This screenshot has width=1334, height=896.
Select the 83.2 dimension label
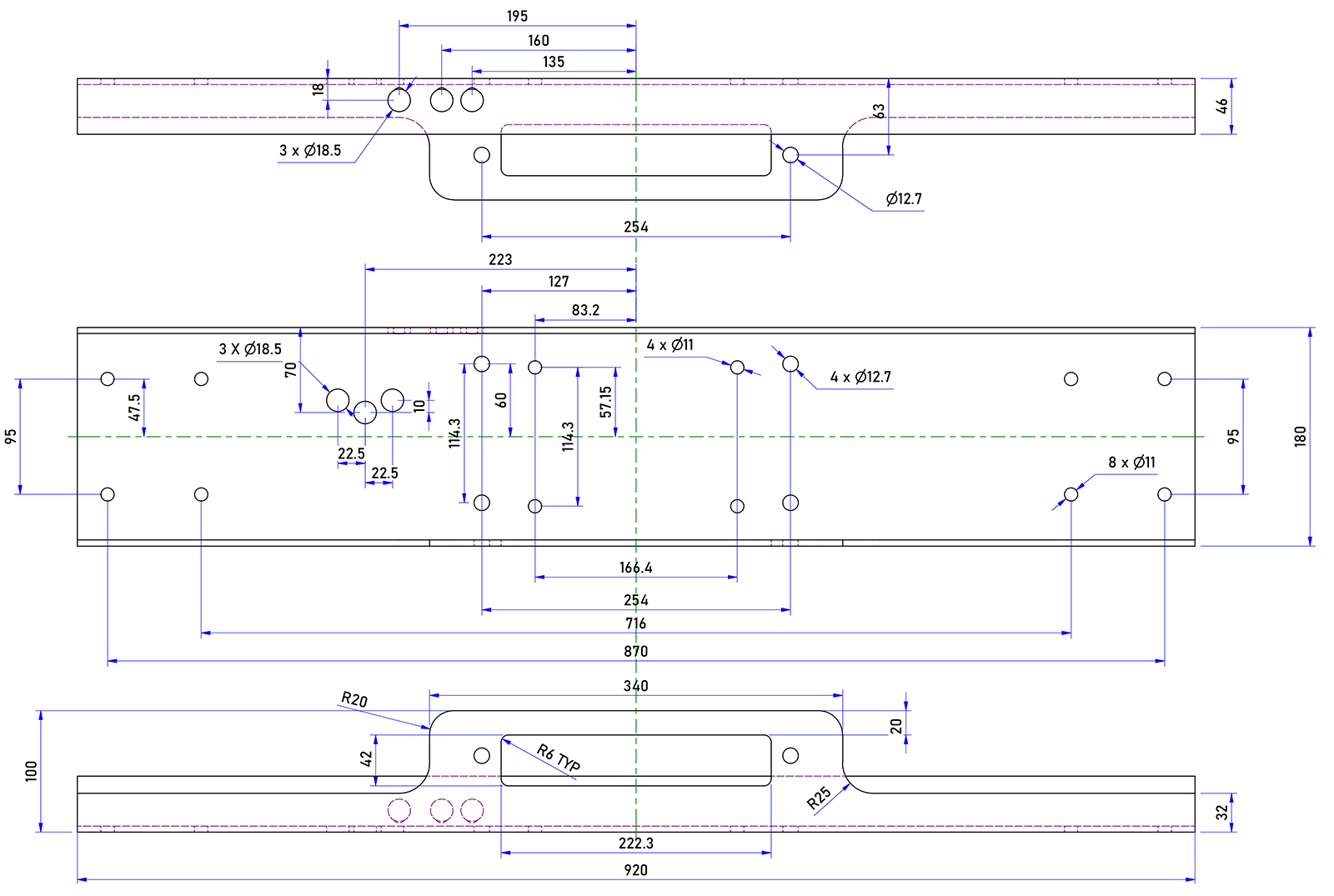[x=585, y=310]
